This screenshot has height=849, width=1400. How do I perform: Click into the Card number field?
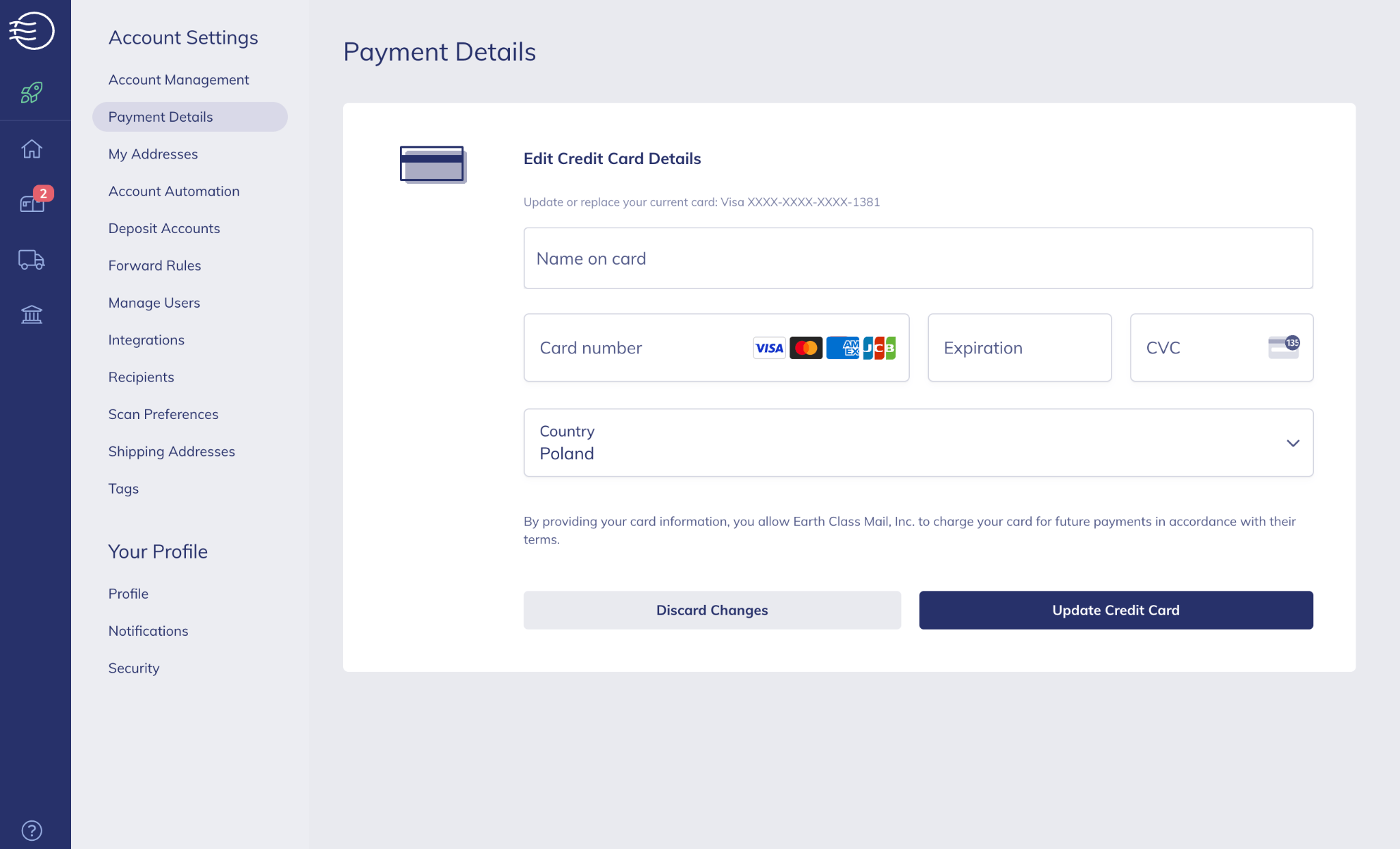[x=636, y=348]
